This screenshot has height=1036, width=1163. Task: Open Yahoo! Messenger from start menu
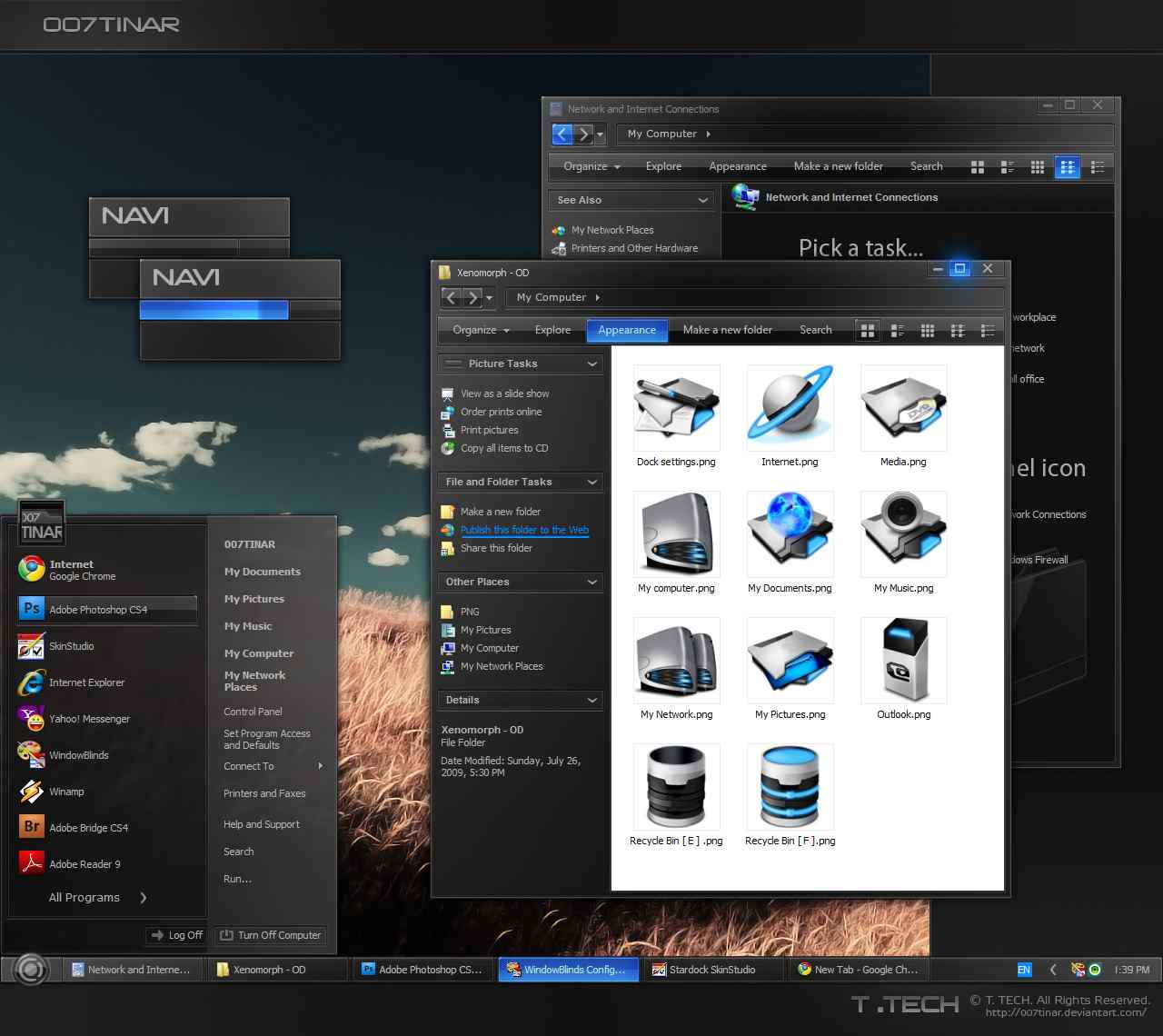click(75, 719)
